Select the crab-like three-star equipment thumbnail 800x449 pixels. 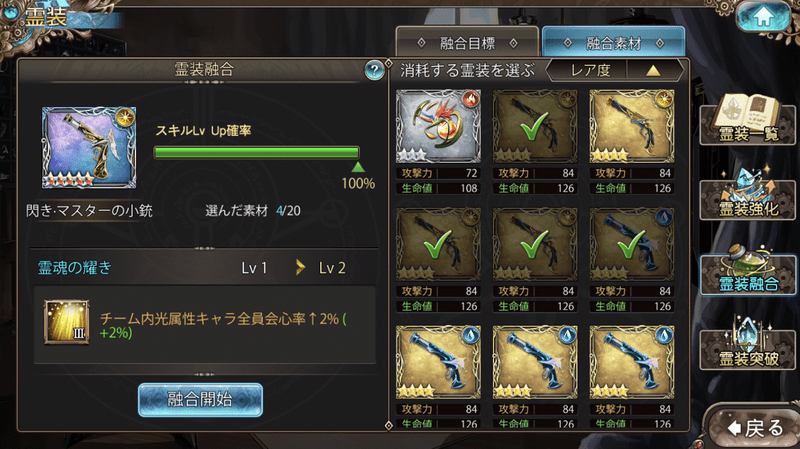click(x=438, y=127)
